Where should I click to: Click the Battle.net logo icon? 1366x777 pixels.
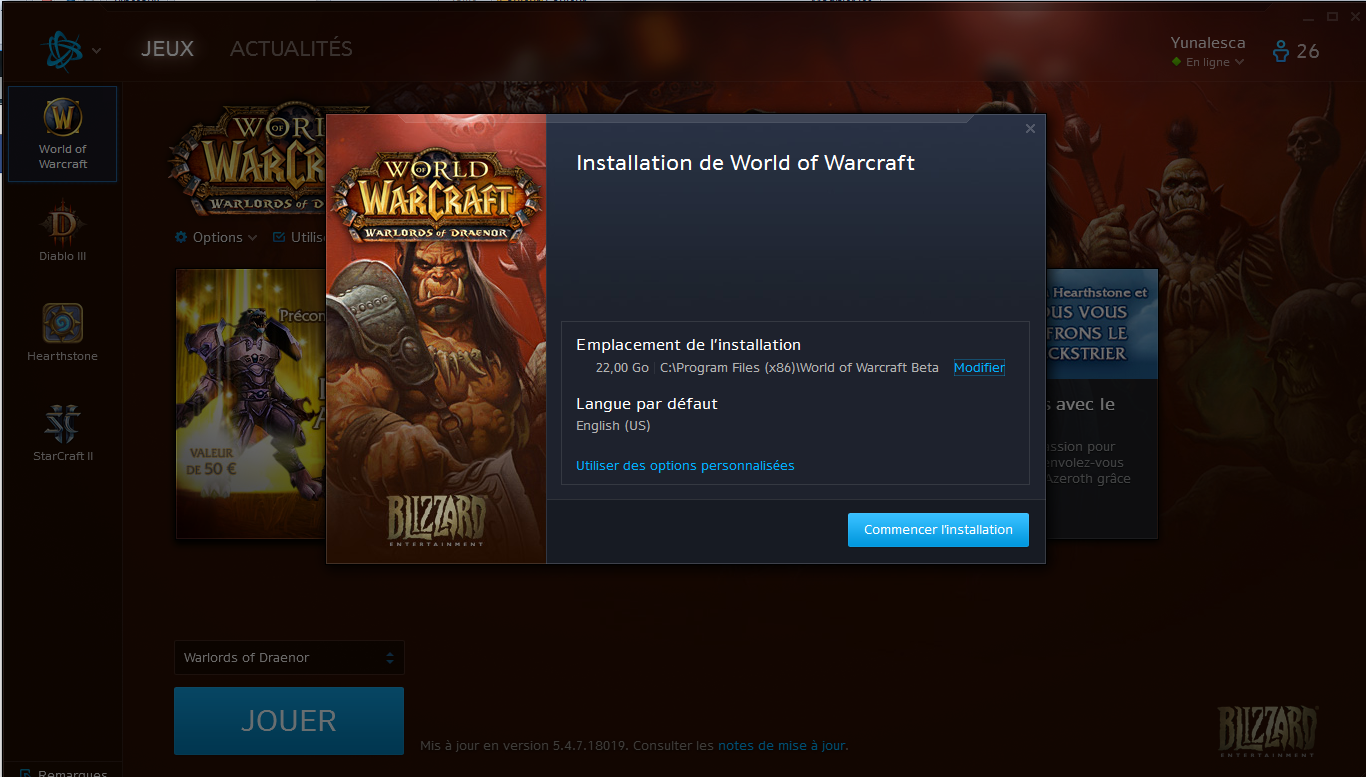pos(63,49)
